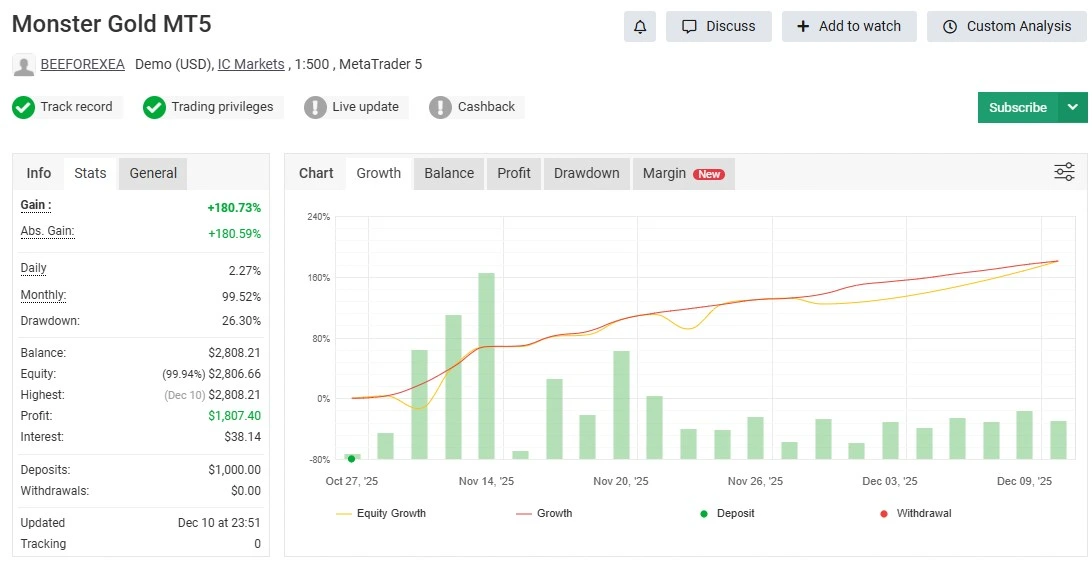Click the Cashback exclamation icon

tap(440, 107)
